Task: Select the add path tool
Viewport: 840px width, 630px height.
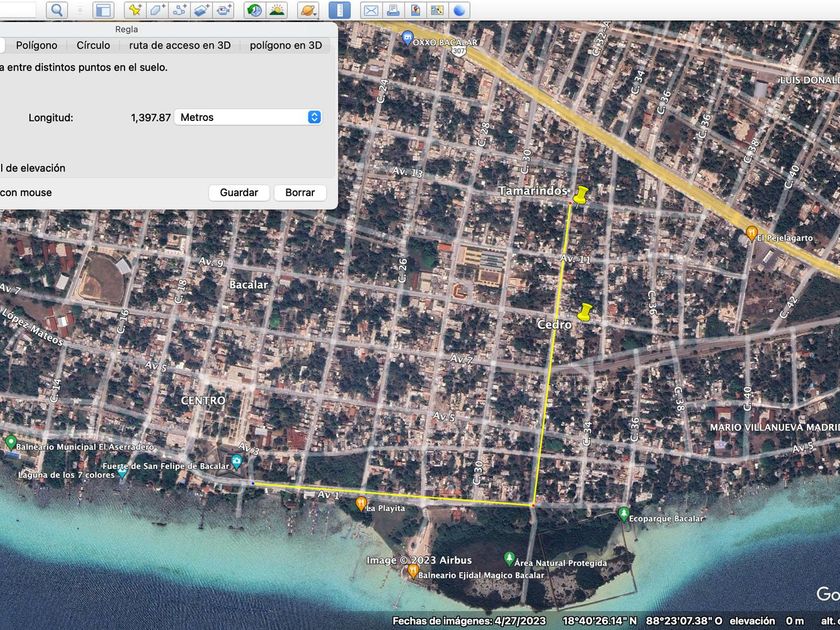Action: [x=180, y=10]
